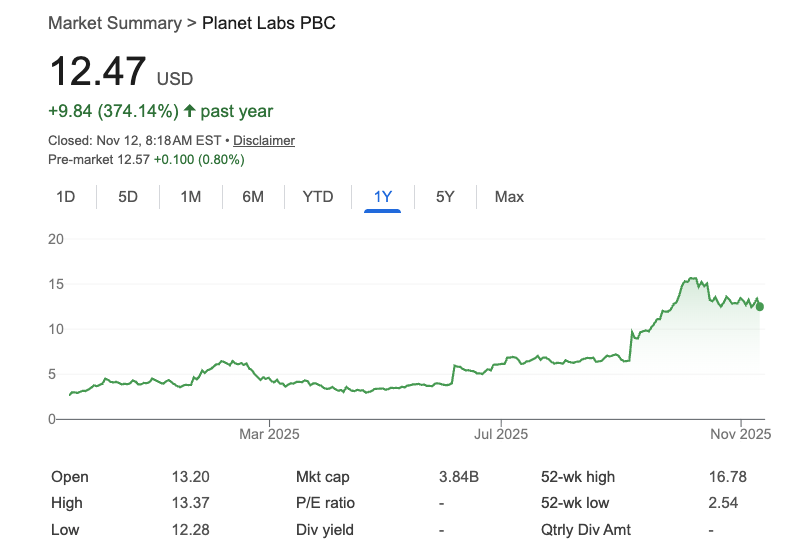Select the 1D time range tab
This screenshot has width=787, height=548.
65,197
